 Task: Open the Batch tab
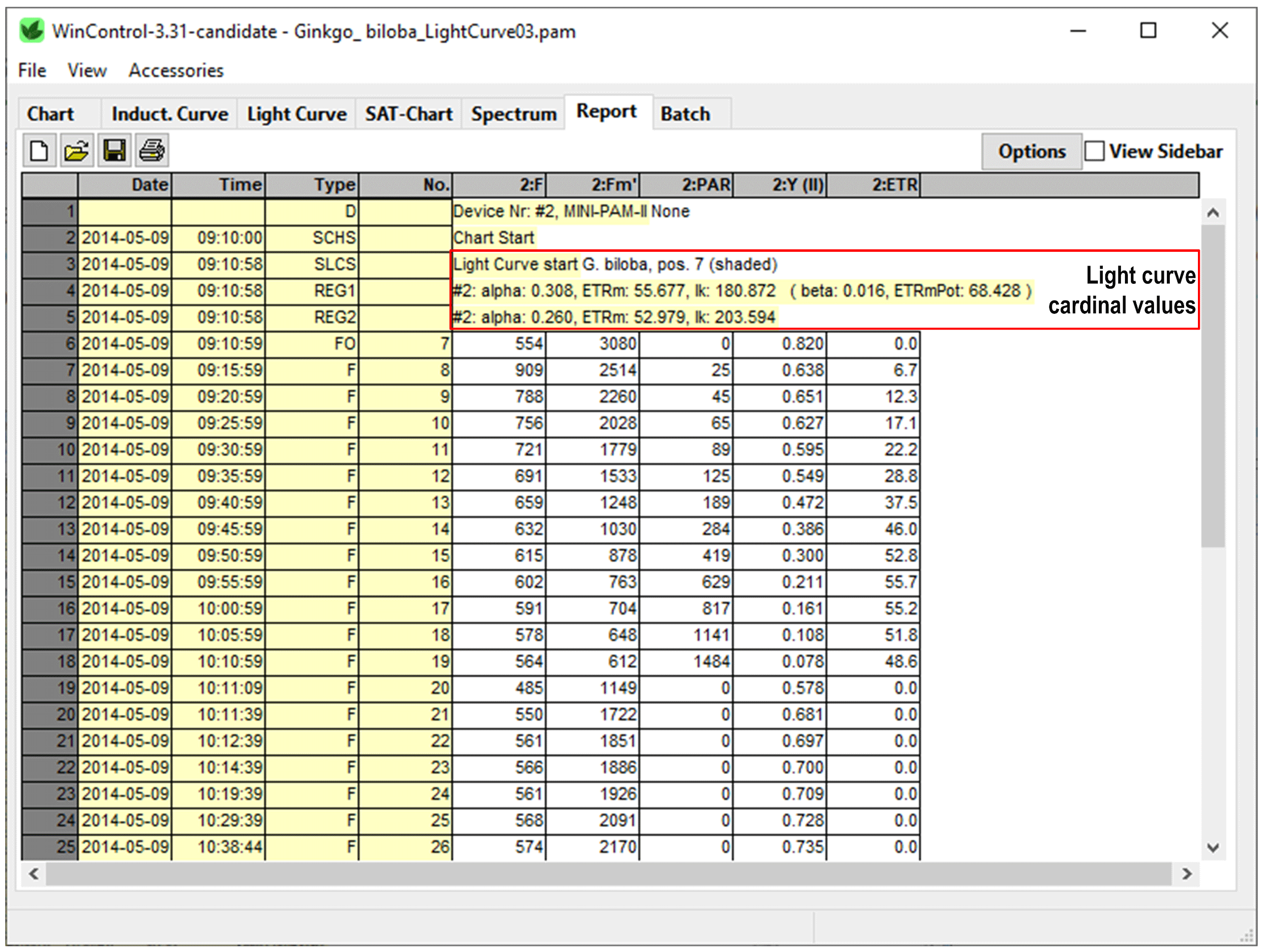[x=685, y=113]
